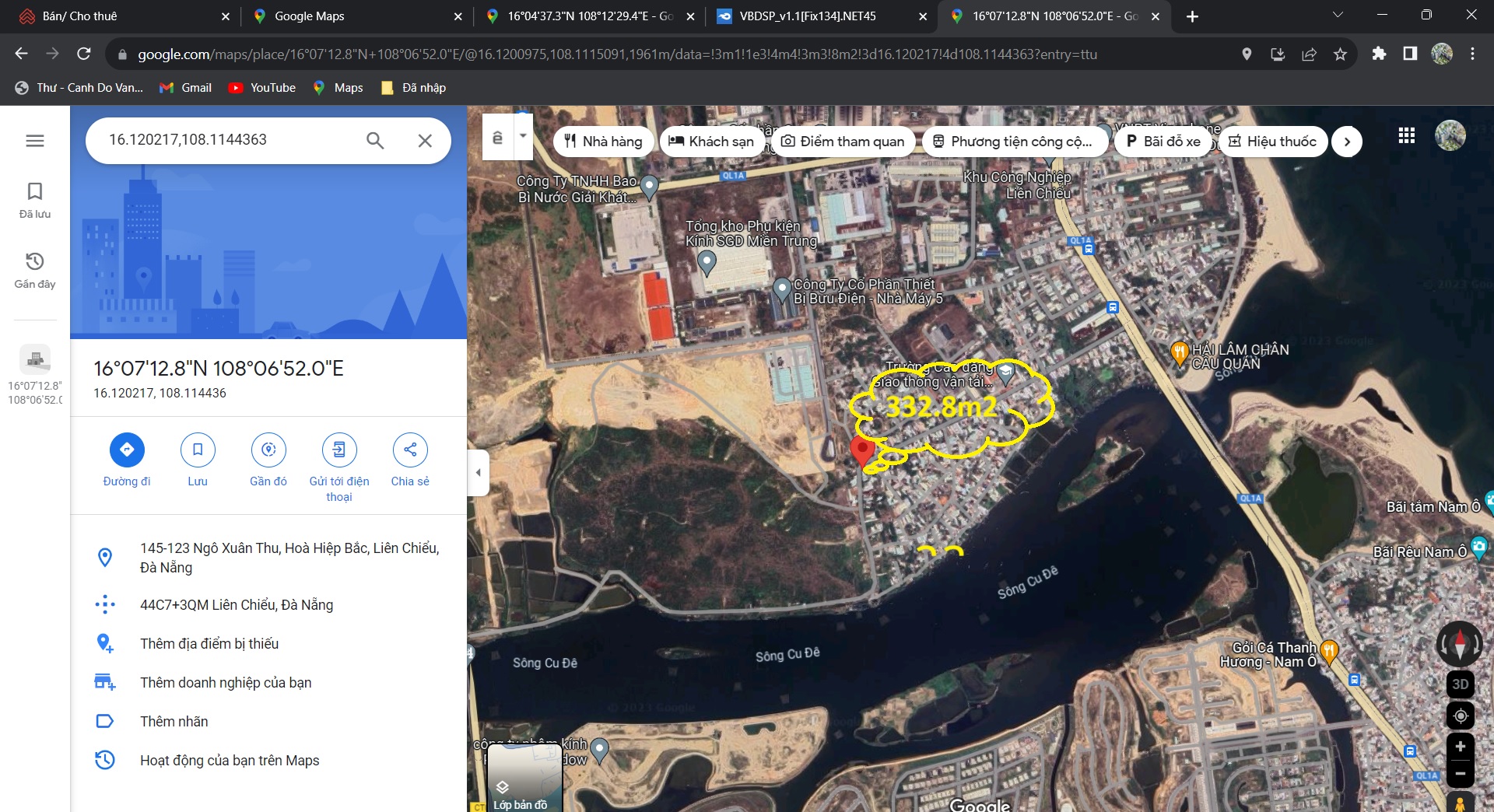Open Gần đây recent places
Viewport: 1494px width, 812px height.
coord(35,271)
